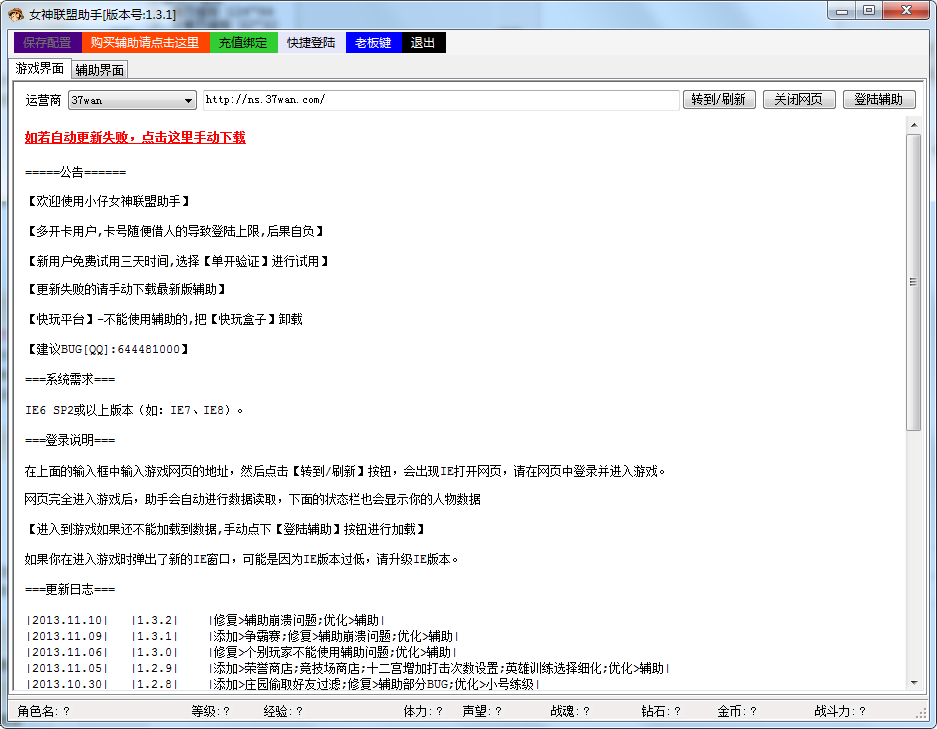Switch to the 辅助界面 tab
This screenshot has height=729, width=937.
pos(100,70)
